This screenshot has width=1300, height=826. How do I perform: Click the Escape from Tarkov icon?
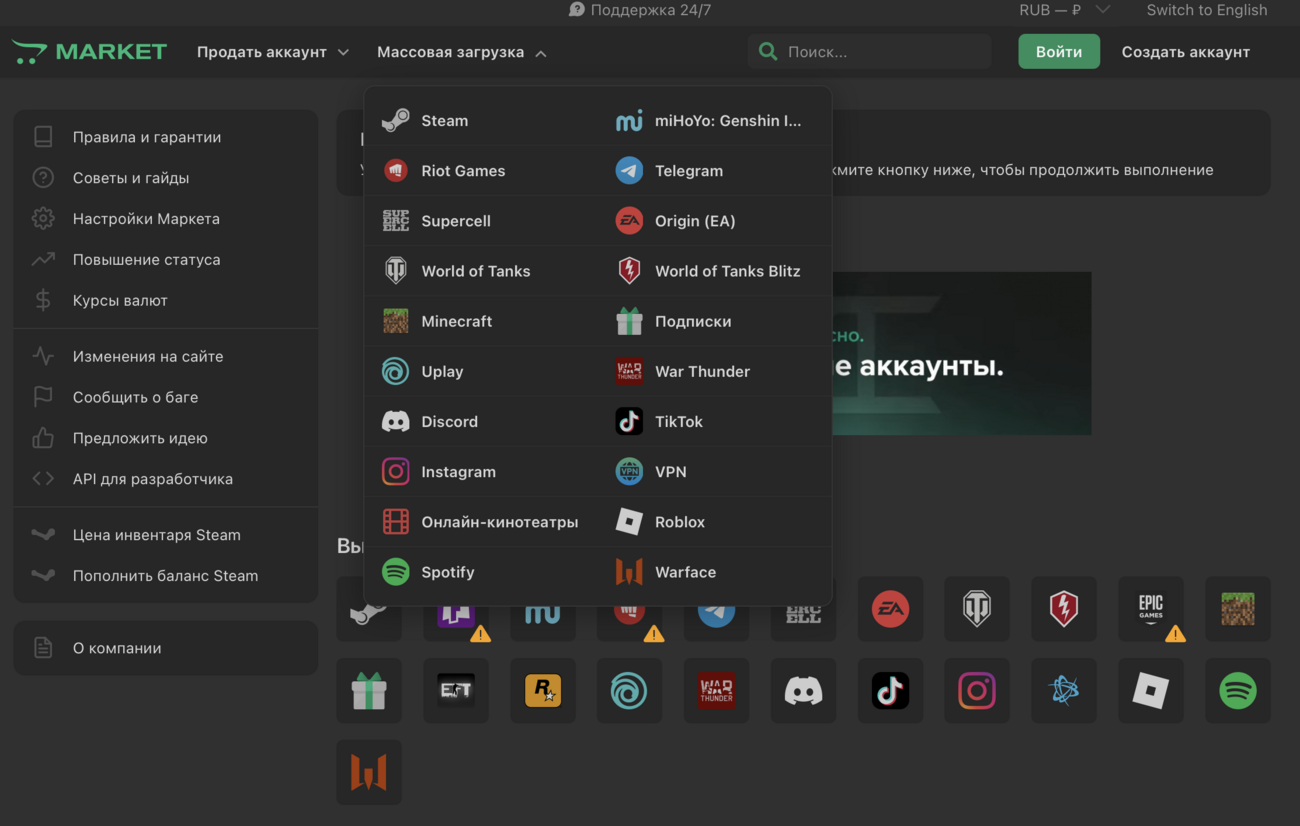tap(456, 690)
